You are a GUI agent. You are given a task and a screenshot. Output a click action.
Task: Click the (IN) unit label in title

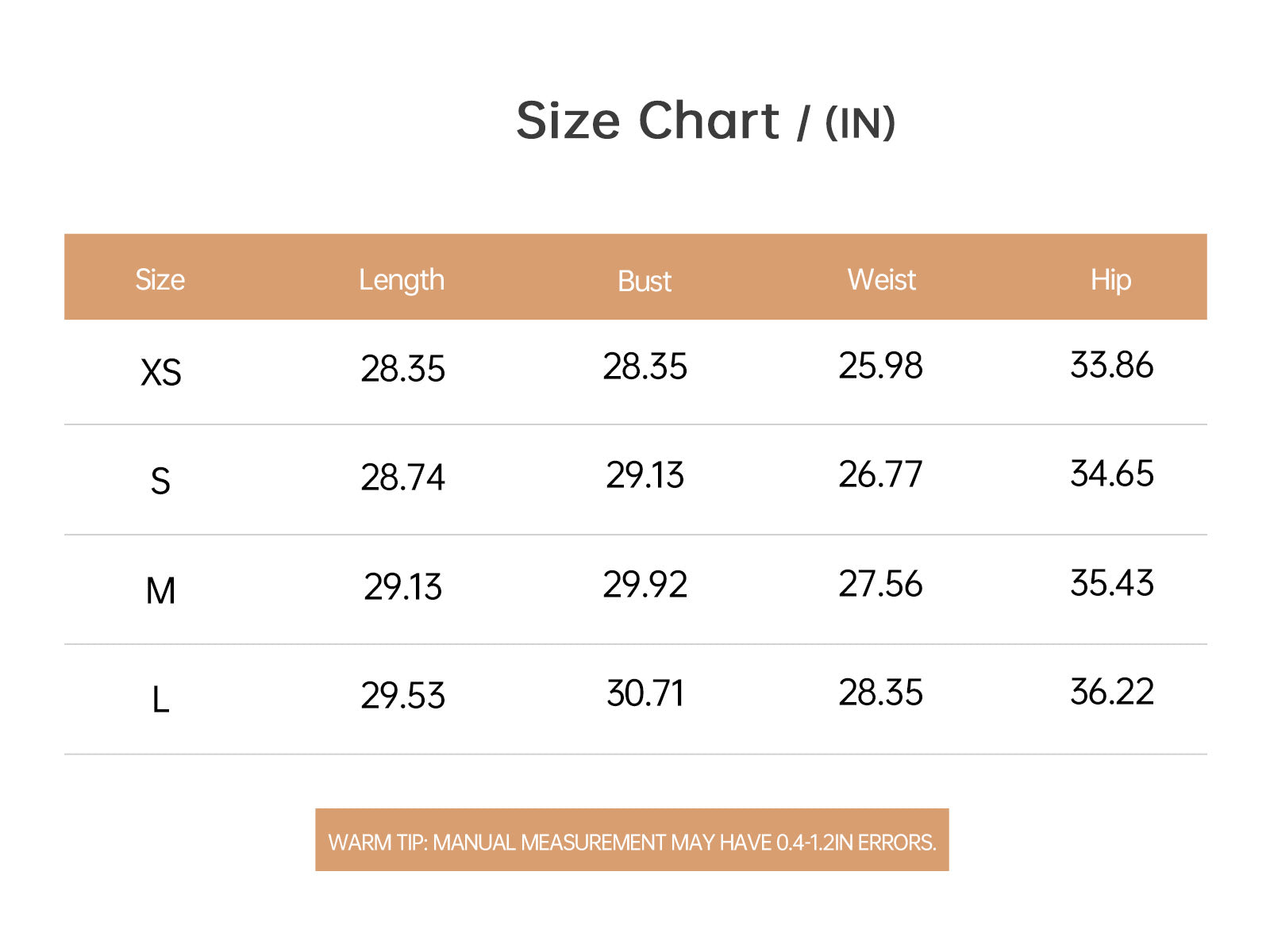coord(860,124)
